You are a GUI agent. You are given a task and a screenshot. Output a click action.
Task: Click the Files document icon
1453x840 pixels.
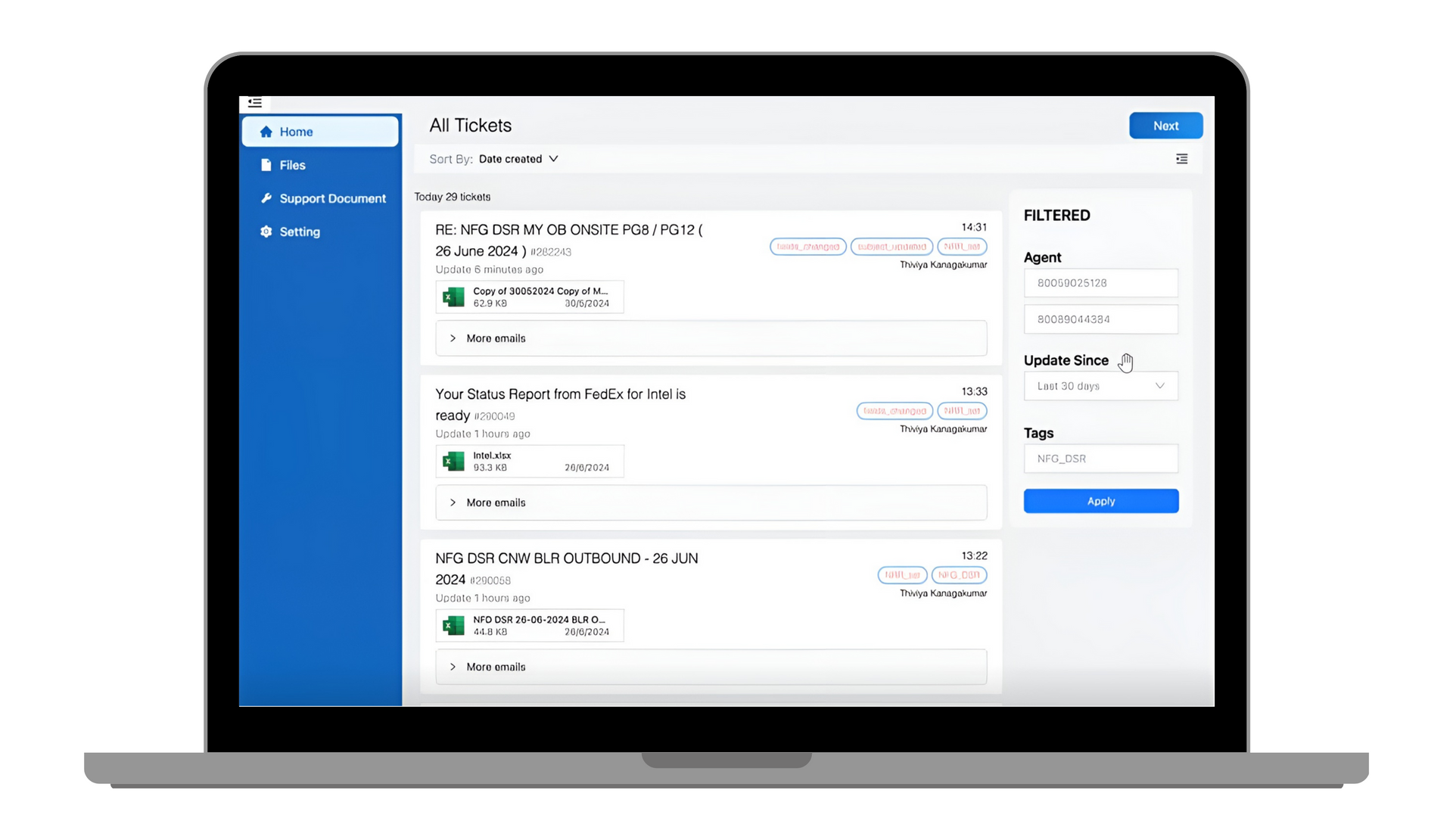click(266, 165)
